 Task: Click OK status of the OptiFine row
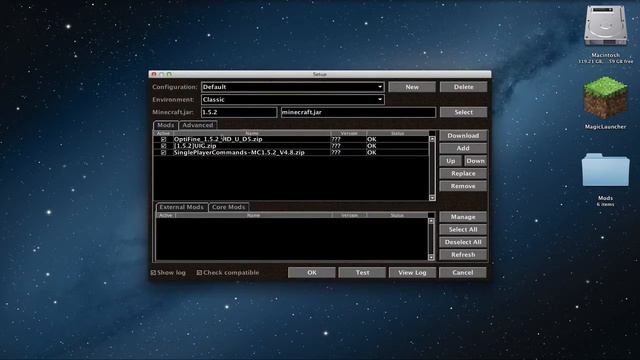(371, 139)
